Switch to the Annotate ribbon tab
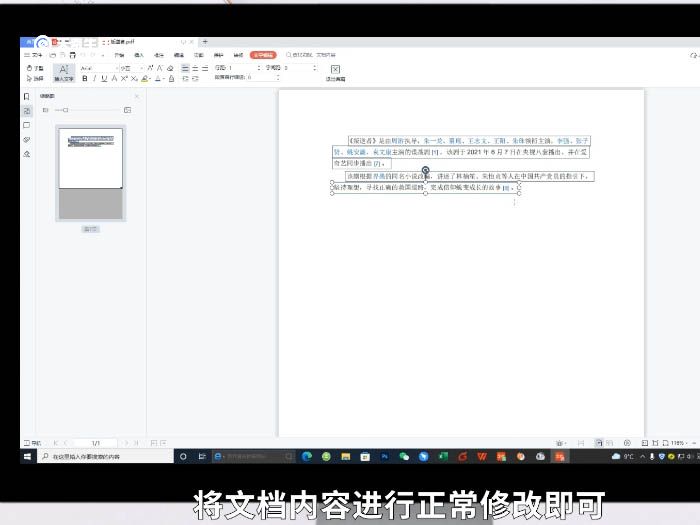 (x=159, y=55)
